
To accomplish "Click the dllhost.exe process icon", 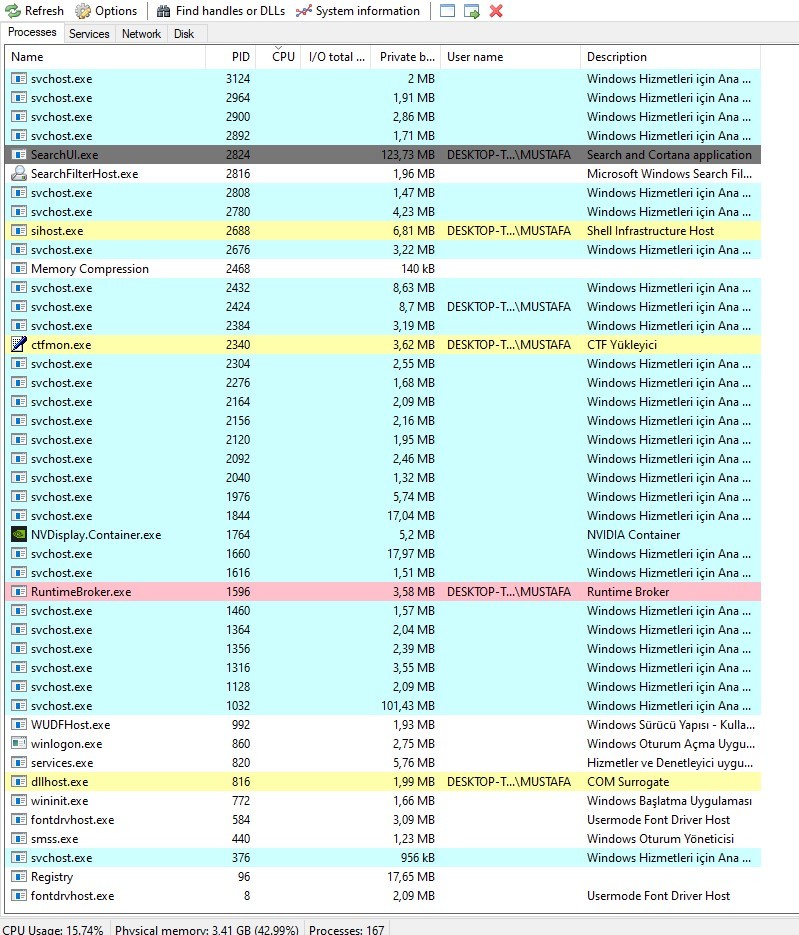I will pyautogui.click(x=19, y=782).
